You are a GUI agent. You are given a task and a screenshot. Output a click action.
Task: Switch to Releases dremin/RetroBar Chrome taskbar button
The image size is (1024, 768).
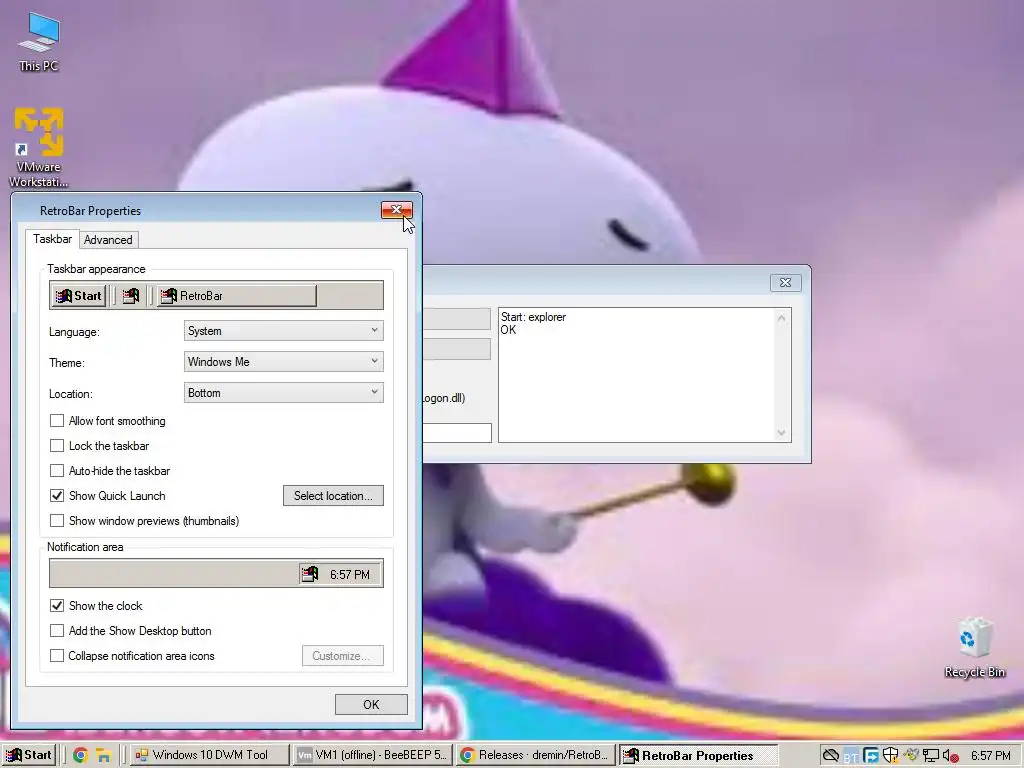536,755
